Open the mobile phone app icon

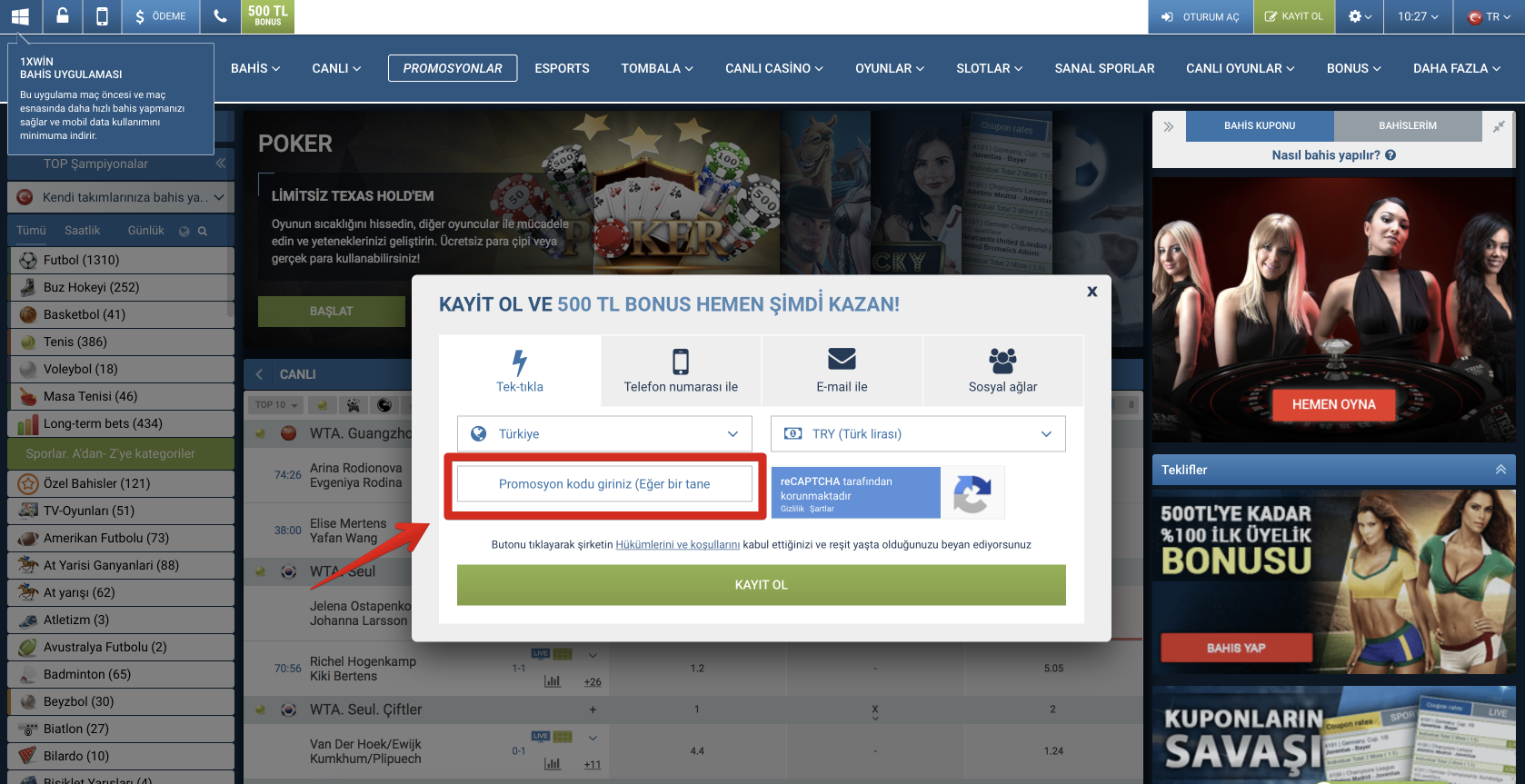point(102,16)
